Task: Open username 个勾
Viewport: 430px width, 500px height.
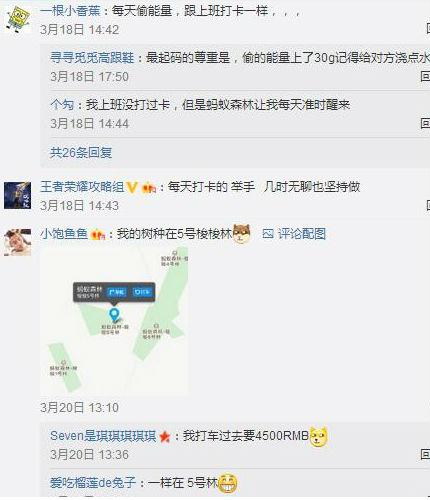Action: pos(62,105)
